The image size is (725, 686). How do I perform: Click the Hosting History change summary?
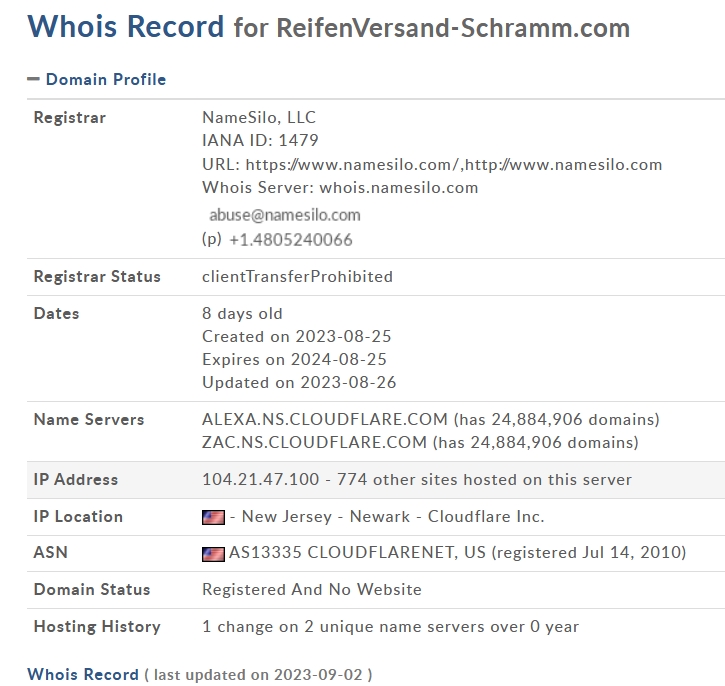(x=390, y=626)
